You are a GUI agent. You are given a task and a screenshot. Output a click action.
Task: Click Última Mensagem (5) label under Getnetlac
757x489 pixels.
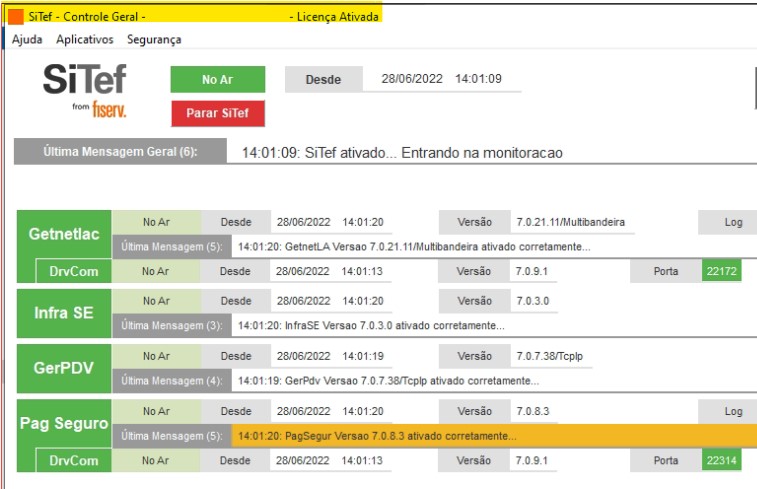pos(172,247)
